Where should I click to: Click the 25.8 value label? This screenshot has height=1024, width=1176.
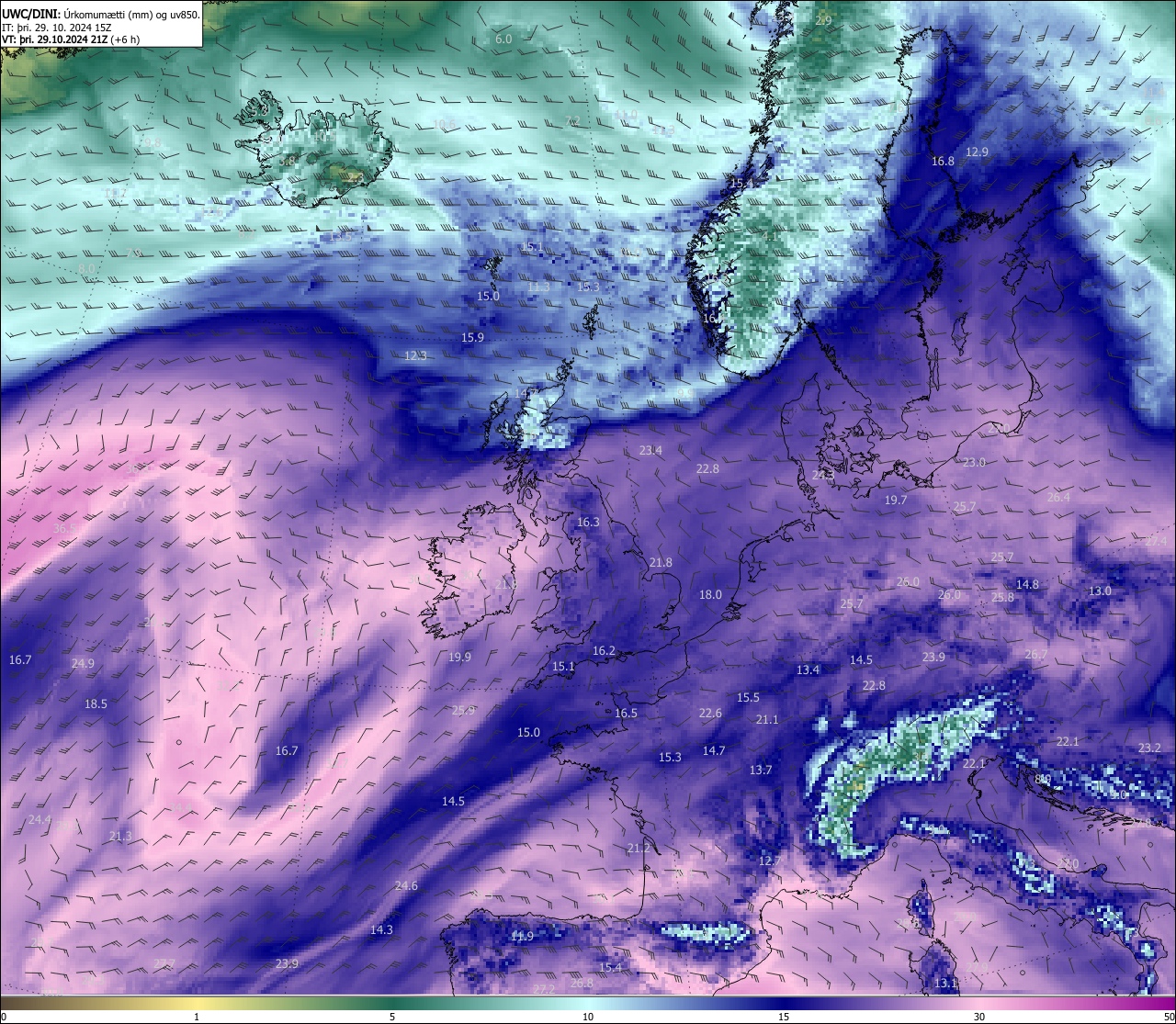pyautogui.click(x=1002, y=597)
